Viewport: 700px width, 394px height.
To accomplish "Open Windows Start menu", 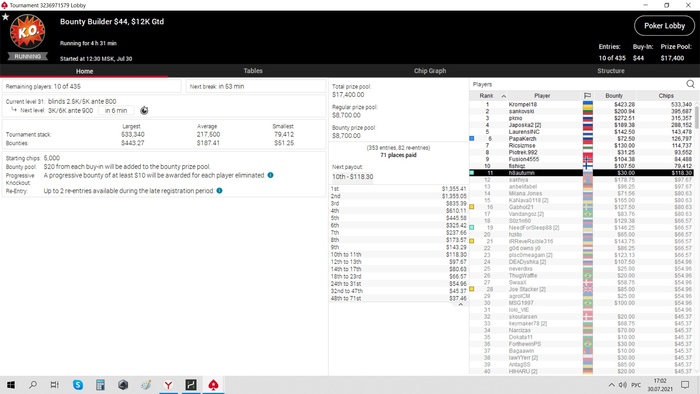I will (11, 385).
